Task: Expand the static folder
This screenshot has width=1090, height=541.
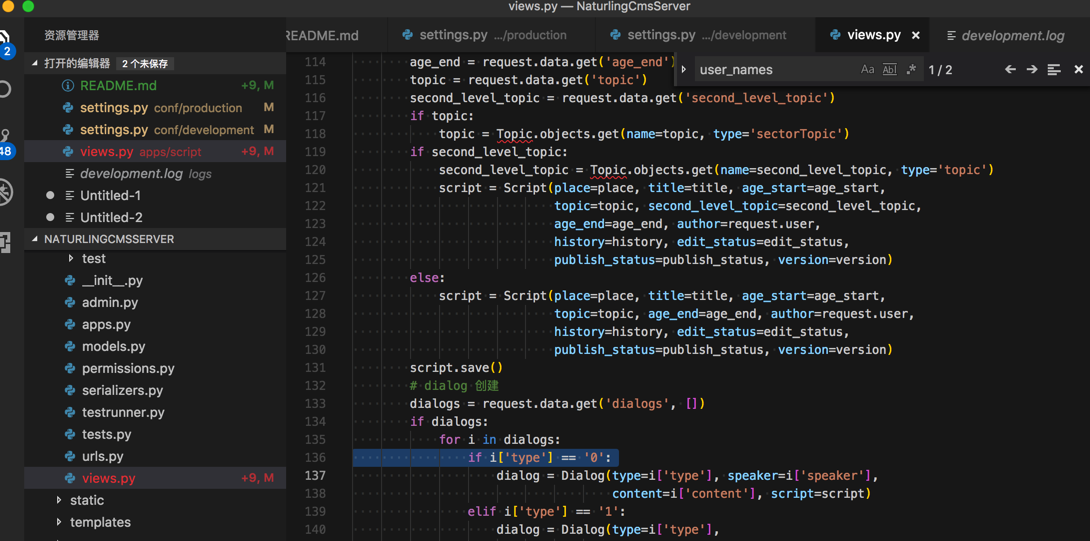Action: tap(60, 500)
